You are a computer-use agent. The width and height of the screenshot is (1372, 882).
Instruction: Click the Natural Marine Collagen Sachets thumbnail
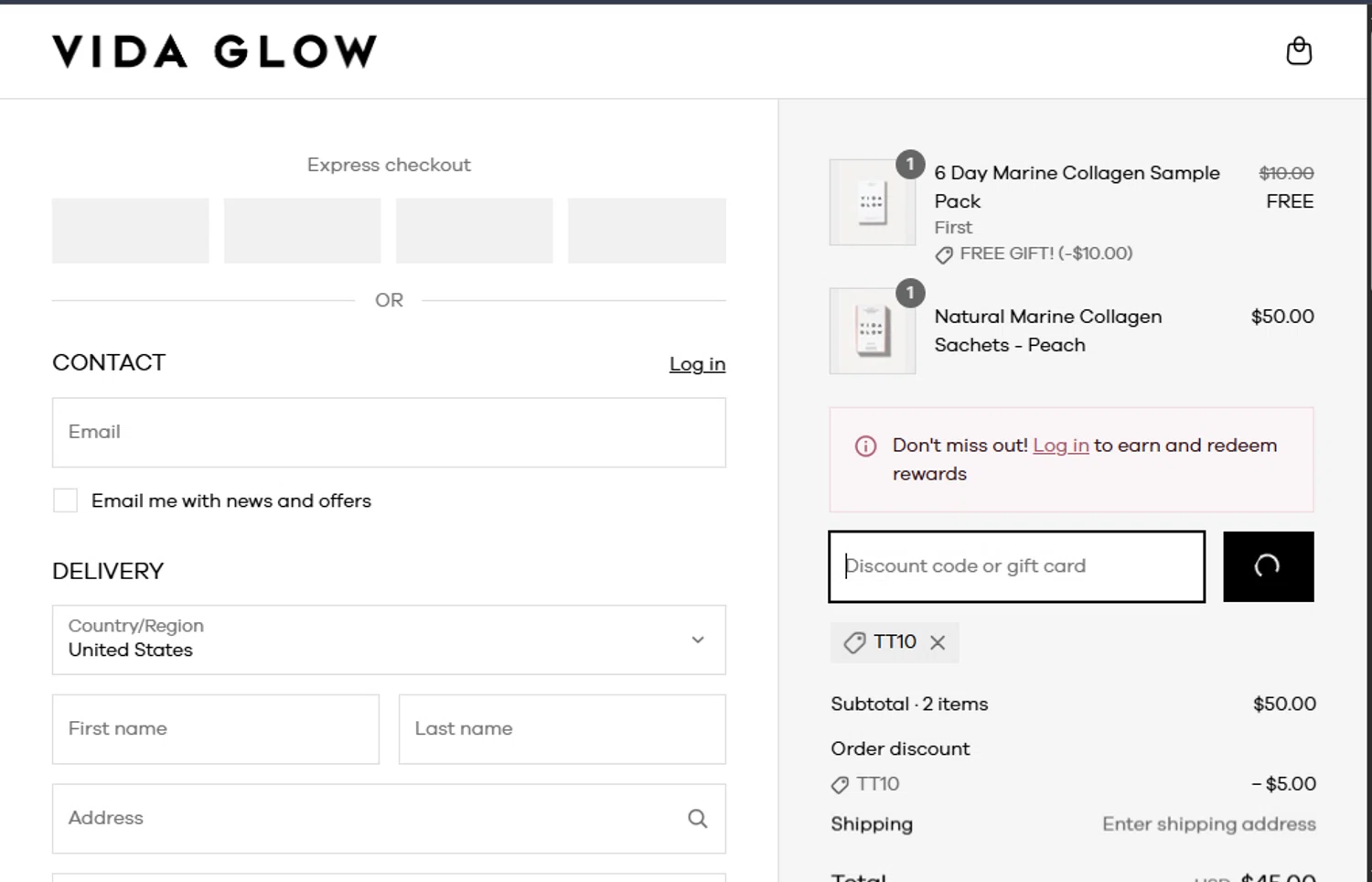[x=873, y=330]
